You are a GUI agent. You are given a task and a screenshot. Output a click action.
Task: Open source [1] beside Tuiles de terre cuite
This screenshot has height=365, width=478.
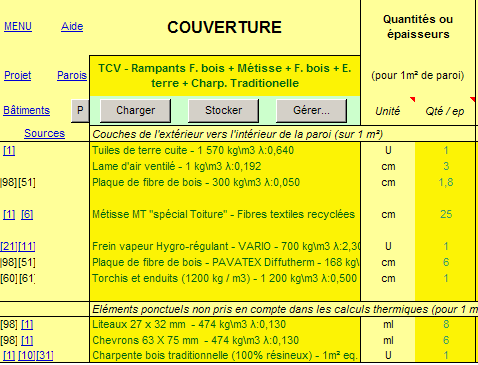[x=9, y=150]
